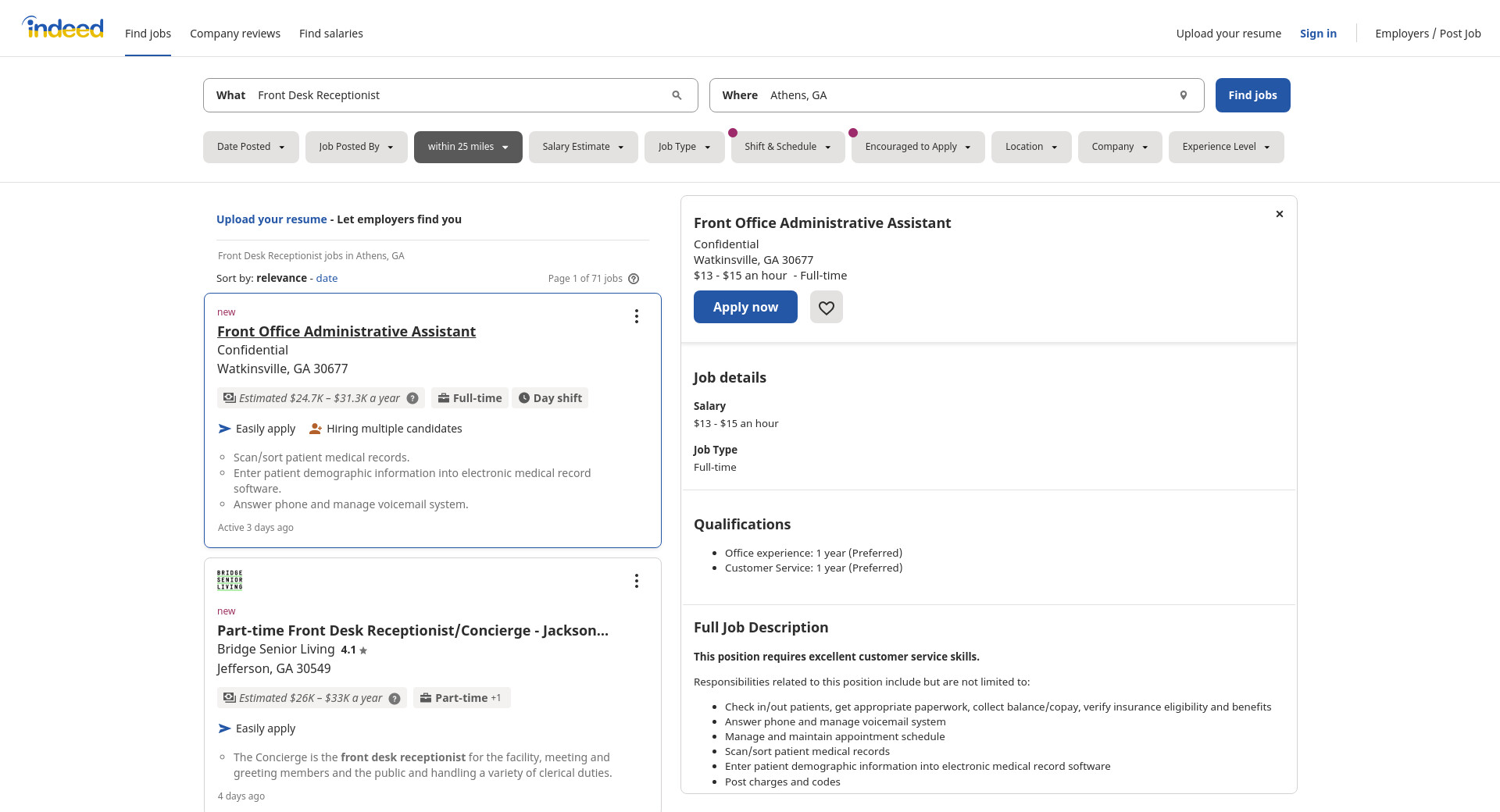Open the Shift & Schedule filter
1500x812 pixels.
pos(787,147)
